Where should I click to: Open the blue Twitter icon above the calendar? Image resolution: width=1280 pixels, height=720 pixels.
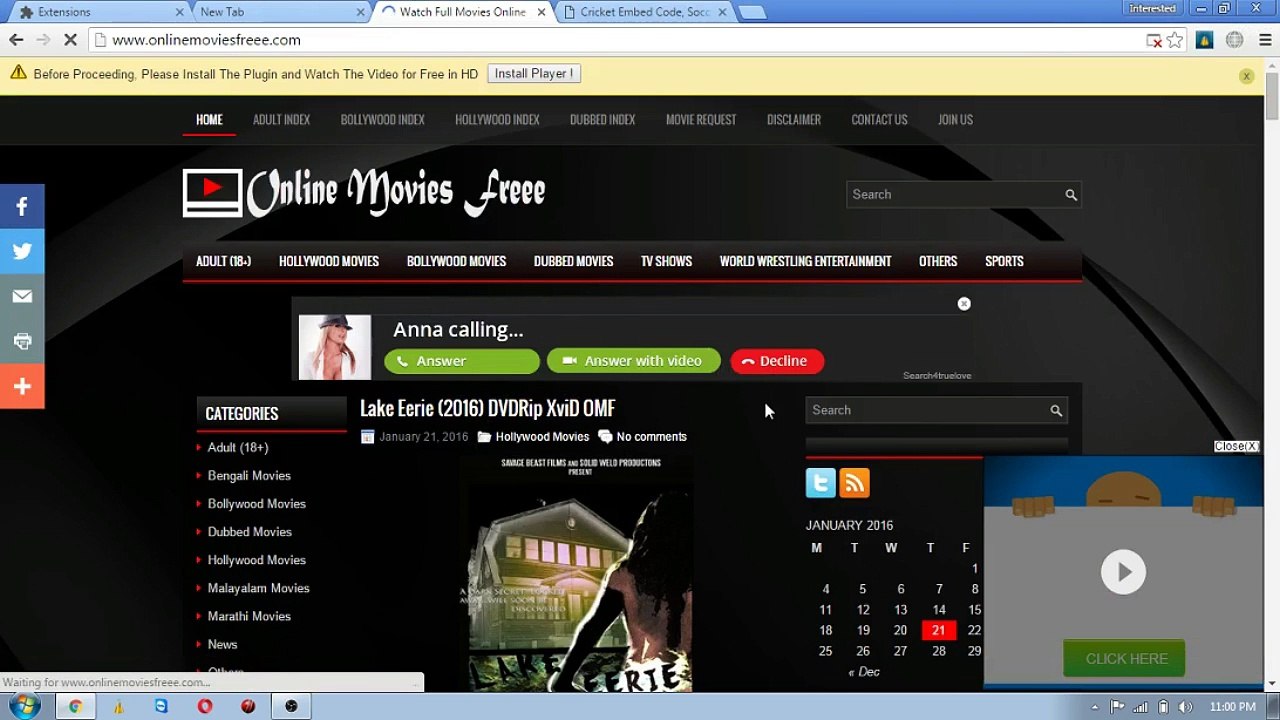[x=821, y=483]
